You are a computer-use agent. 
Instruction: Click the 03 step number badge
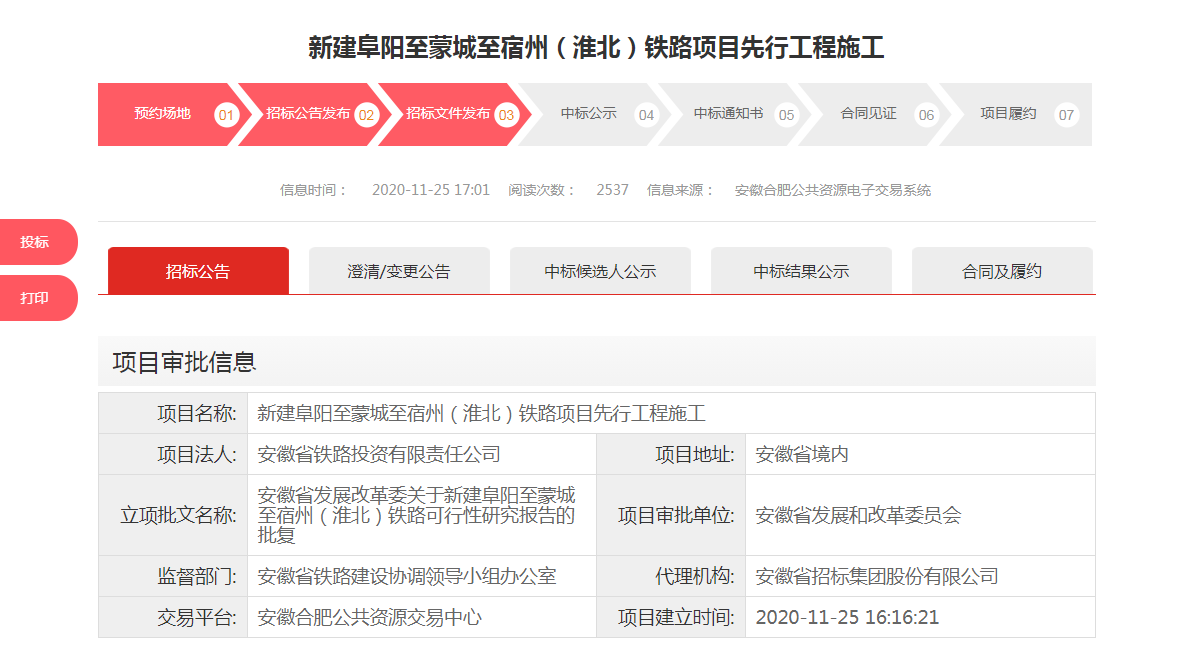coord(506,115)
